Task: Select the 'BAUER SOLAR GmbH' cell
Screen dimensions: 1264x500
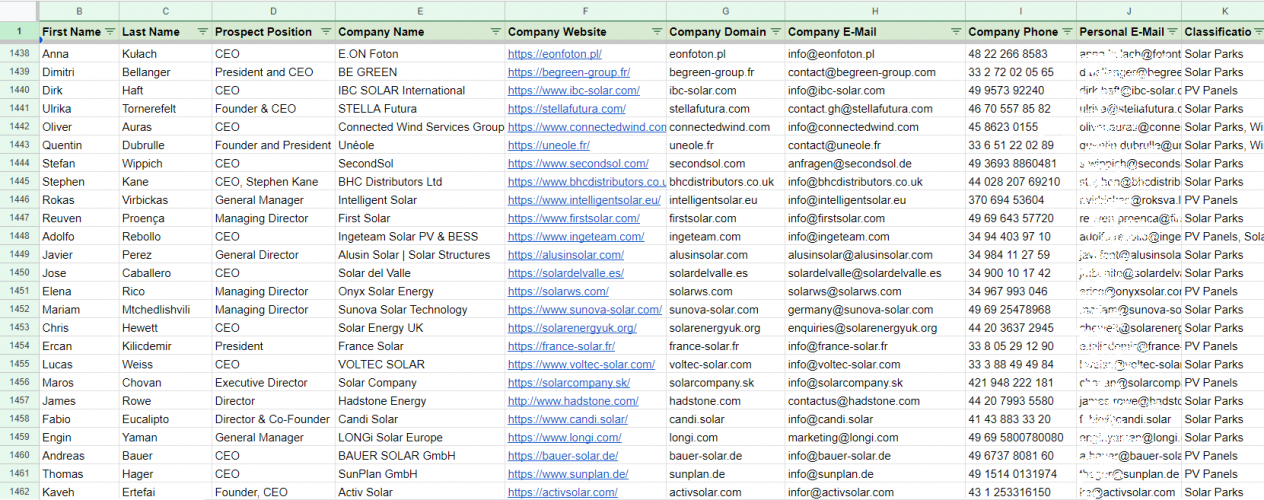Action: click(419, 455)
